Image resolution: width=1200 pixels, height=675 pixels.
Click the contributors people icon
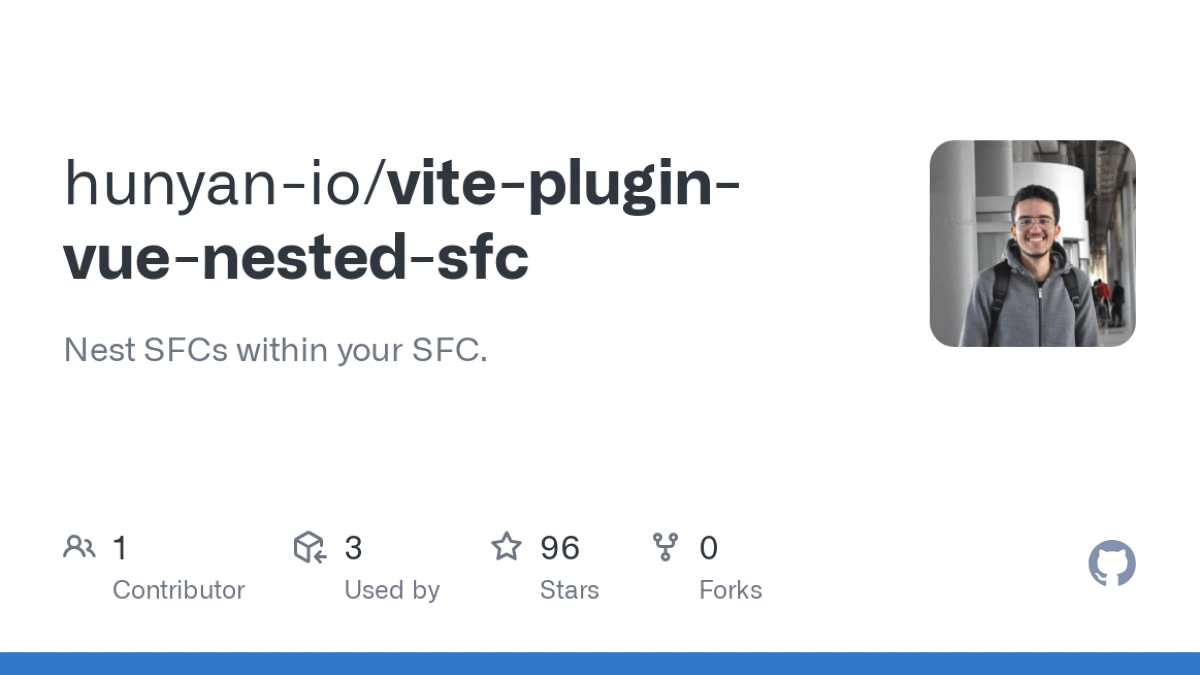pyautogui.click(x=79, y=547)
